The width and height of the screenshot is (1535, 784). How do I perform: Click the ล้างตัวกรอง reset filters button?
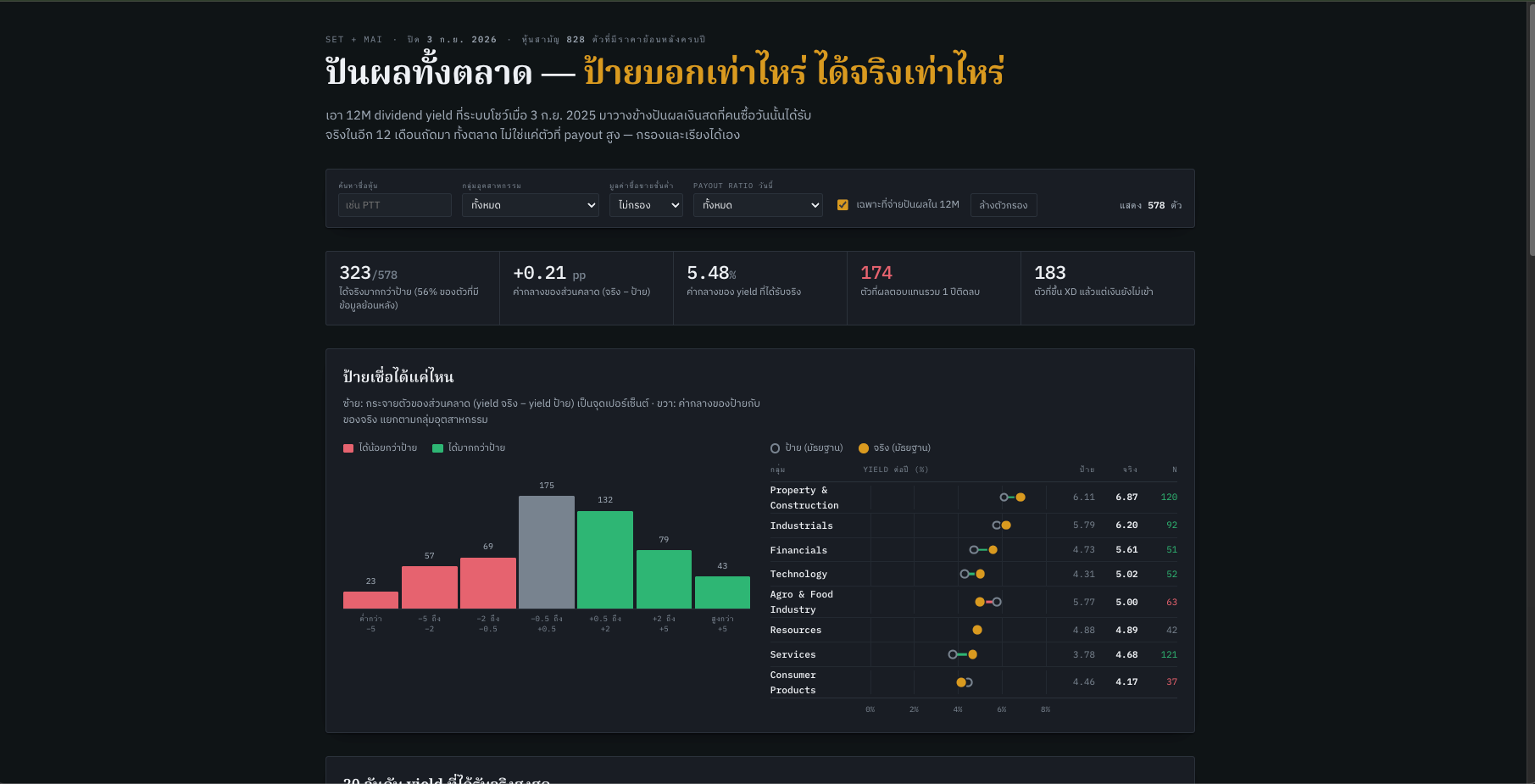point(1004,205)
